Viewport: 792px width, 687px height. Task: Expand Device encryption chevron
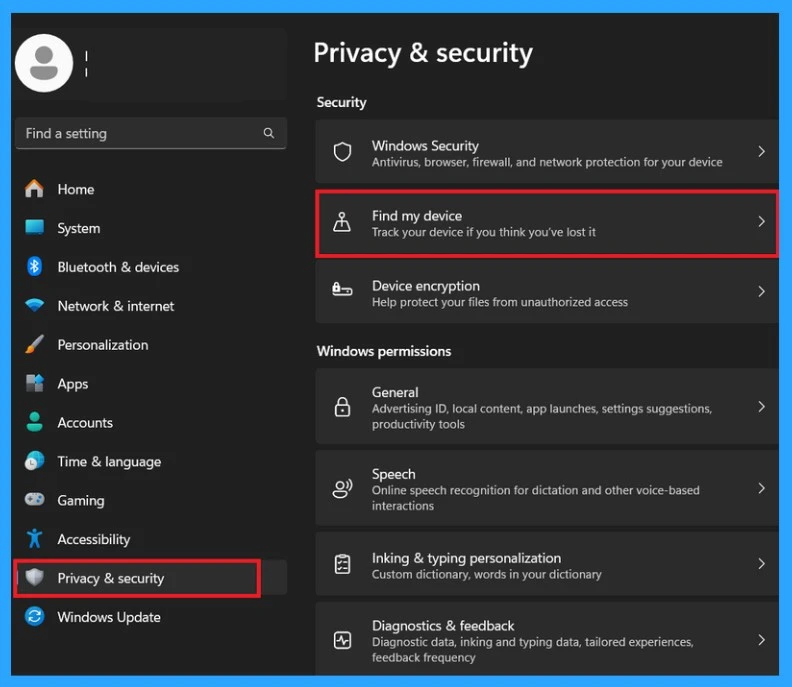pos(761,291)
